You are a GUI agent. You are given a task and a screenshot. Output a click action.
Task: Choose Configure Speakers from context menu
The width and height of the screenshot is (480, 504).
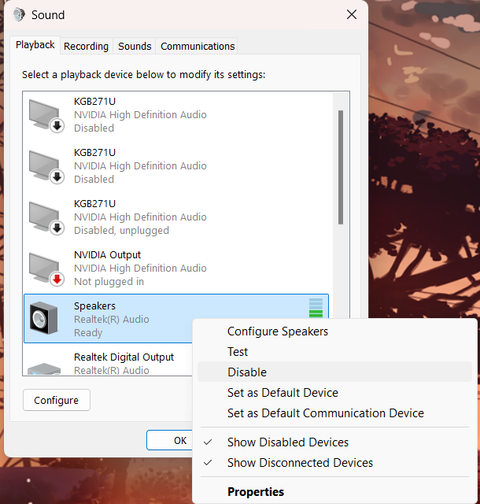click(x=335, y=331)
